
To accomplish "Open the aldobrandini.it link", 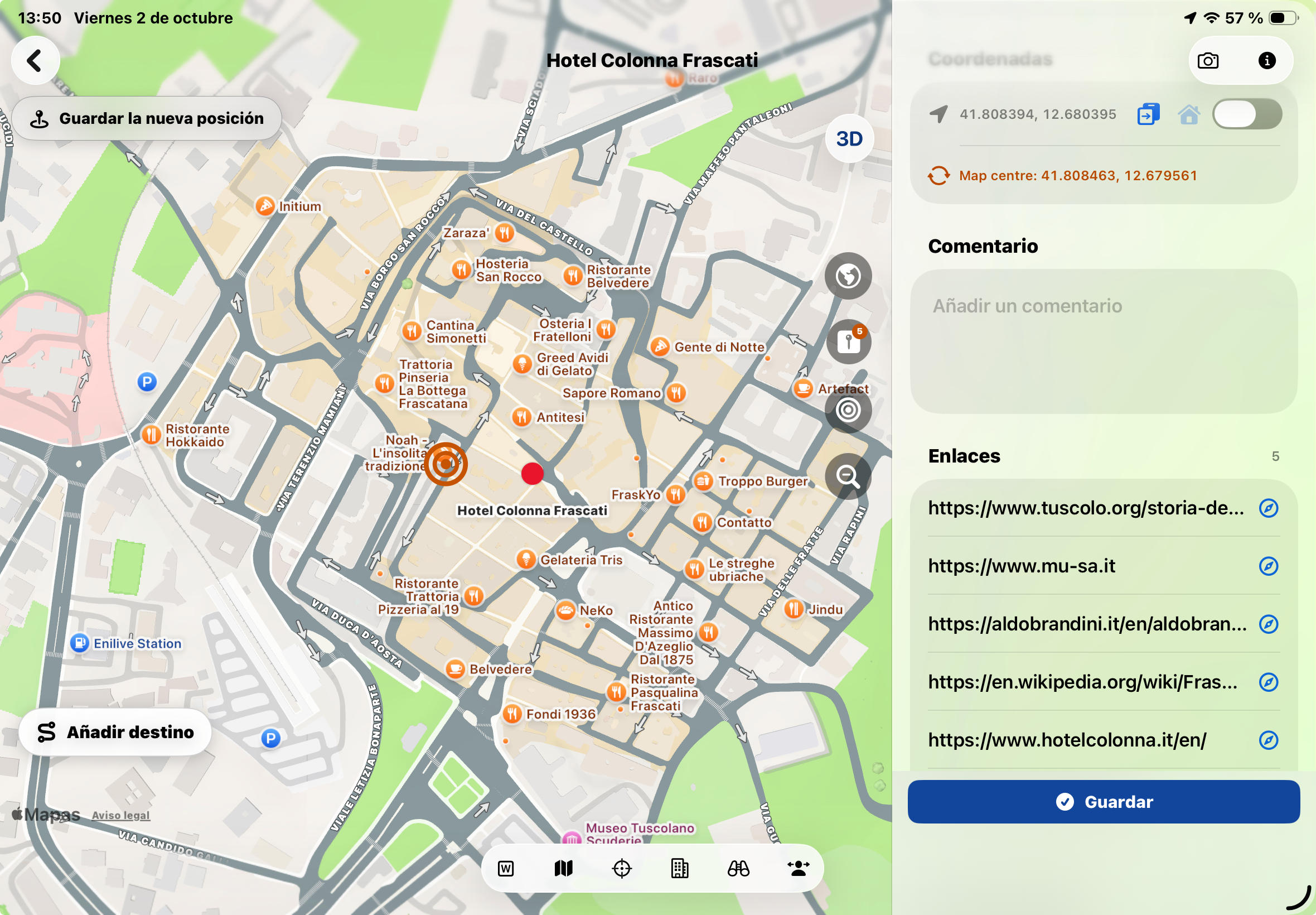I will pyautogui.click(x=1087, y=624).
